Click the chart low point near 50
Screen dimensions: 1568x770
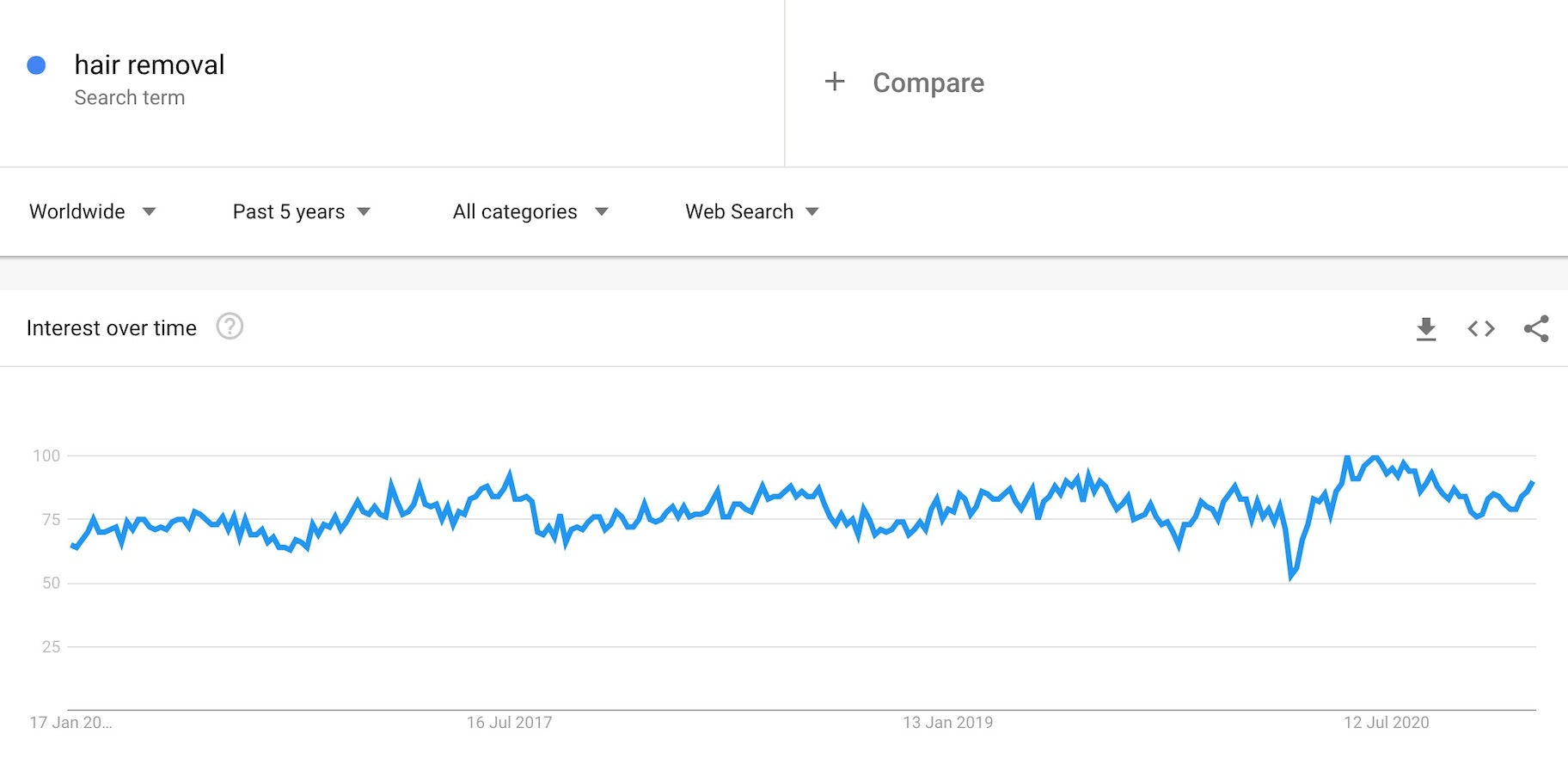tap(1291, 576)
